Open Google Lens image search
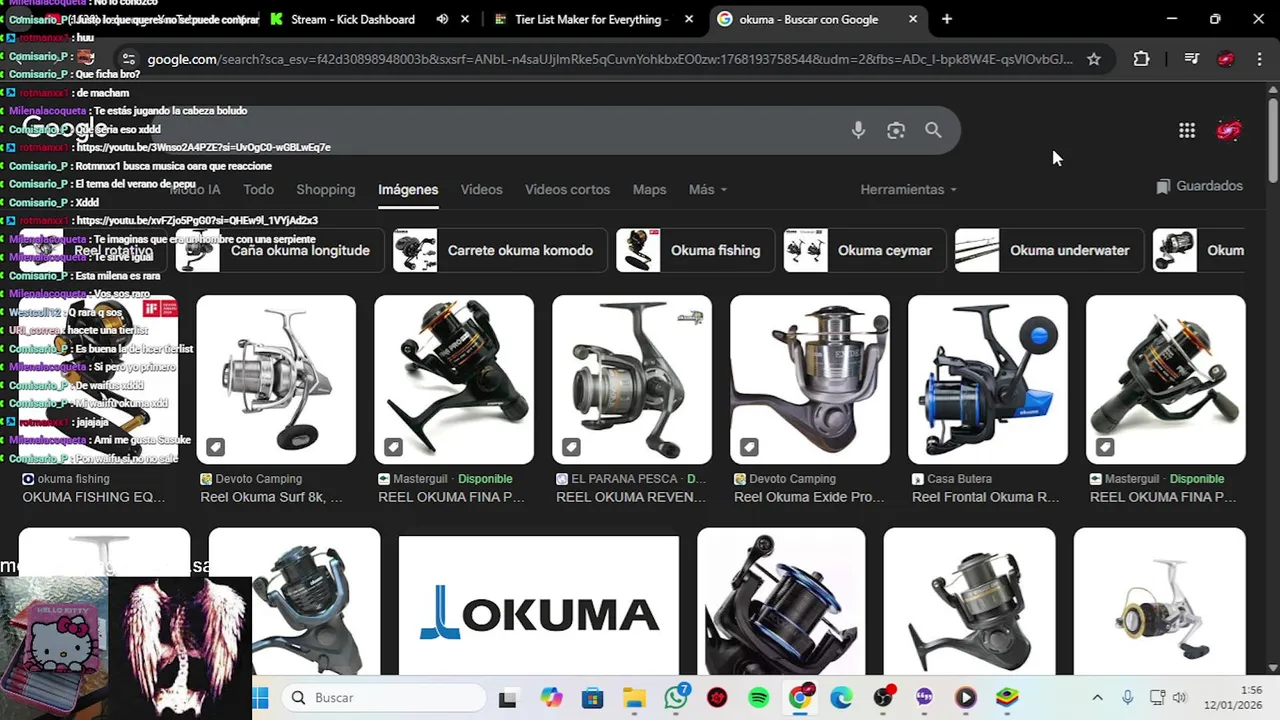The width and height of the screenshot is (1280, 720). 896,130
